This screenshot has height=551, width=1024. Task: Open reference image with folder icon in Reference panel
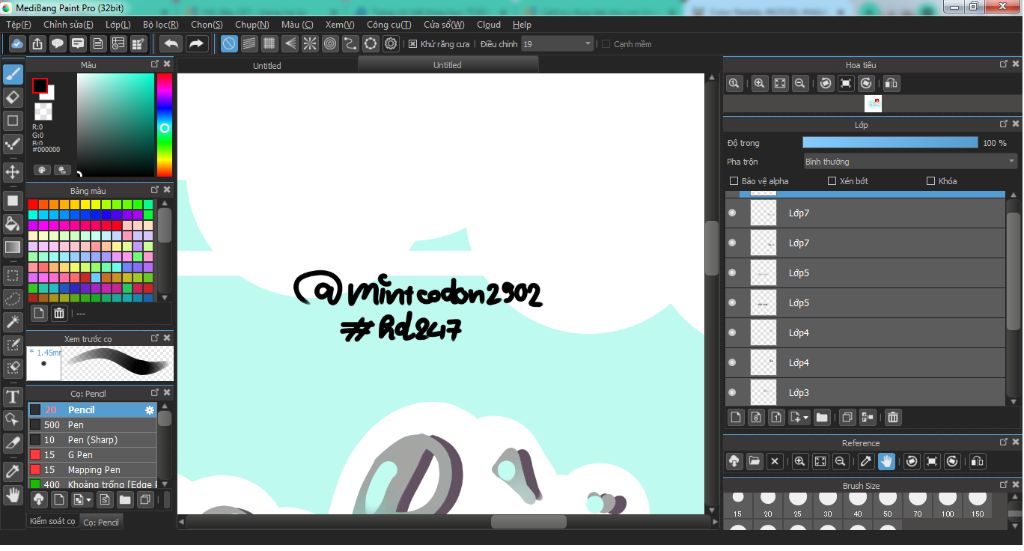[x=754, y=462]
